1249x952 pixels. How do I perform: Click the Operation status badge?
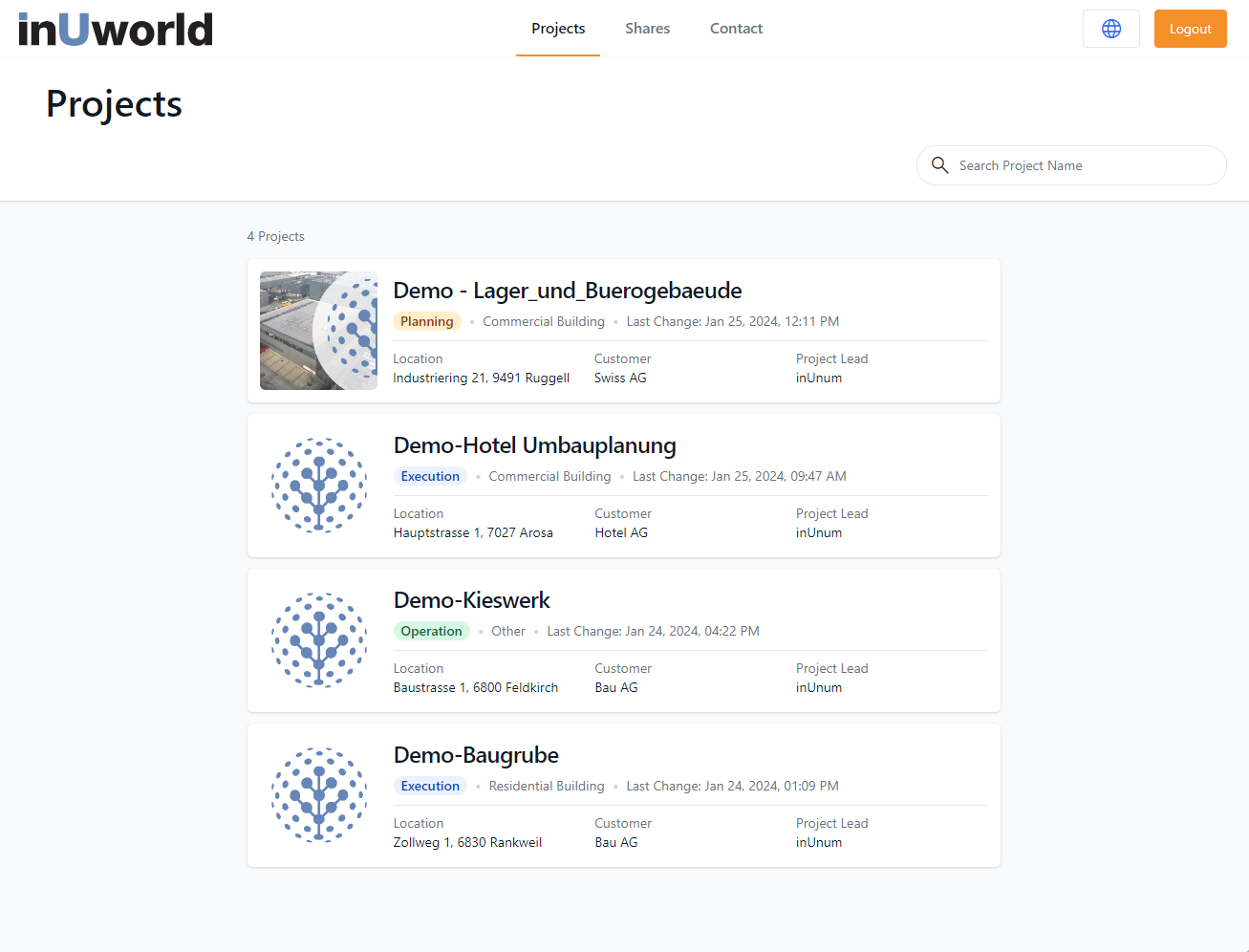pyautogui.click(x=431, y=631)
